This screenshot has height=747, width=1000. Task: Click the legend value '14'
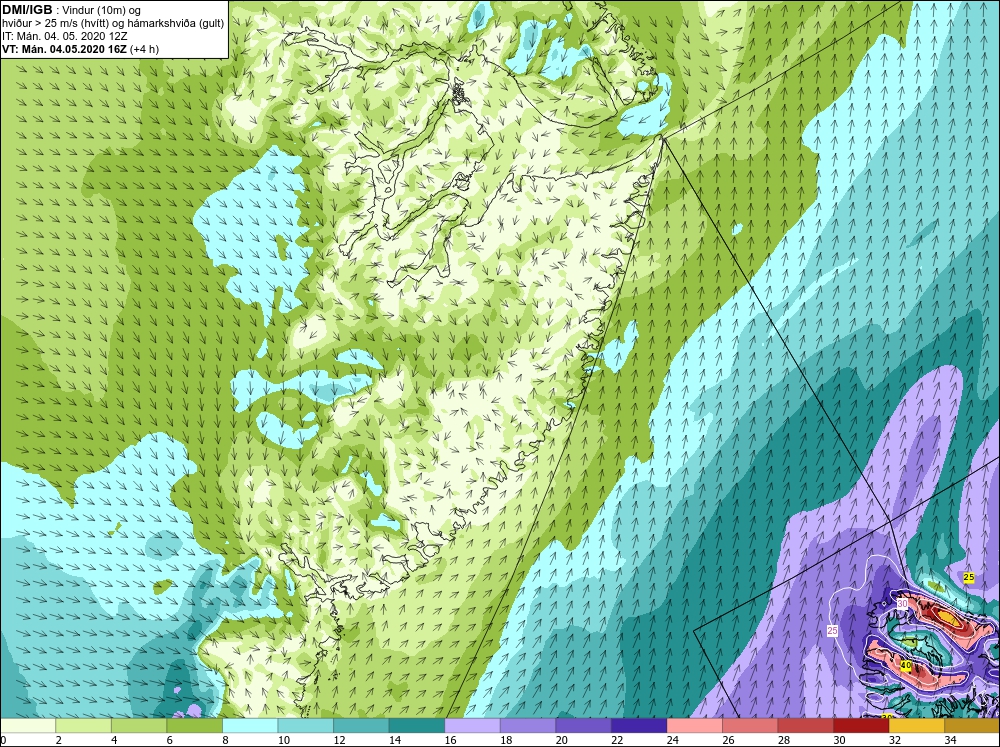395,740
